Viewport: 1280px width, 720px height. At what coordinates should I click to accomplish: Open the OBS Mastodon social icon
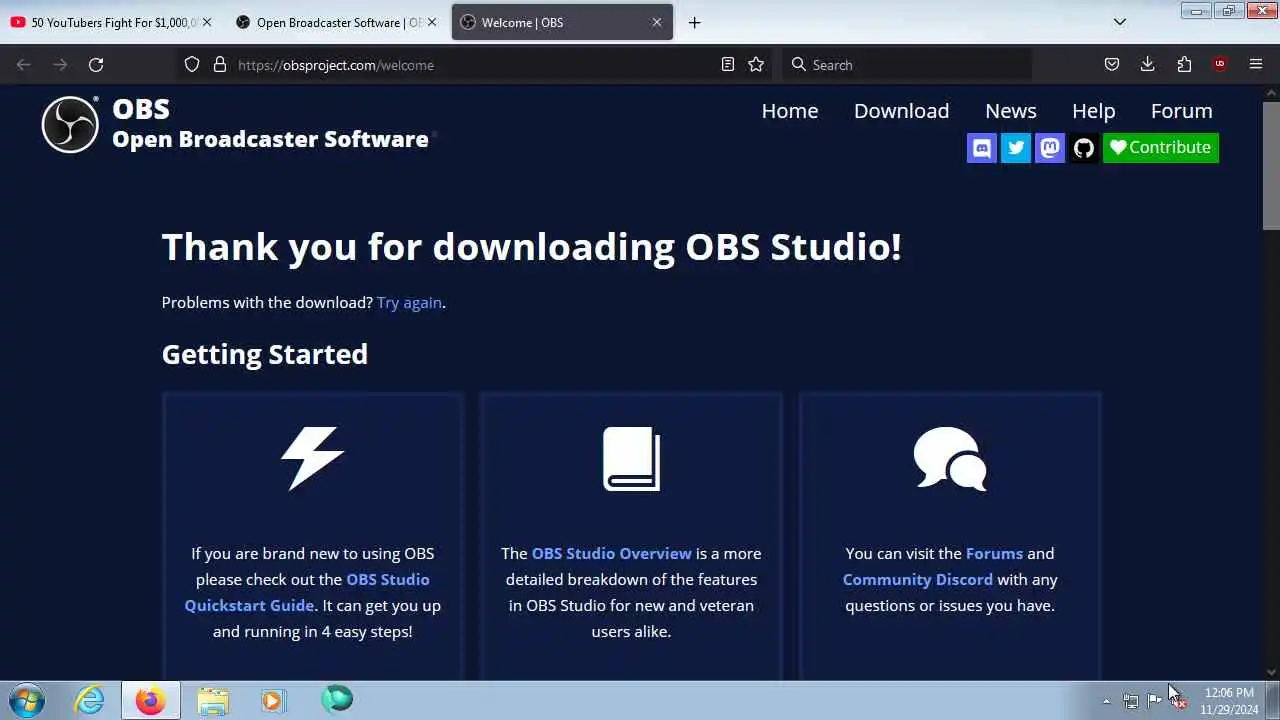1050,148
